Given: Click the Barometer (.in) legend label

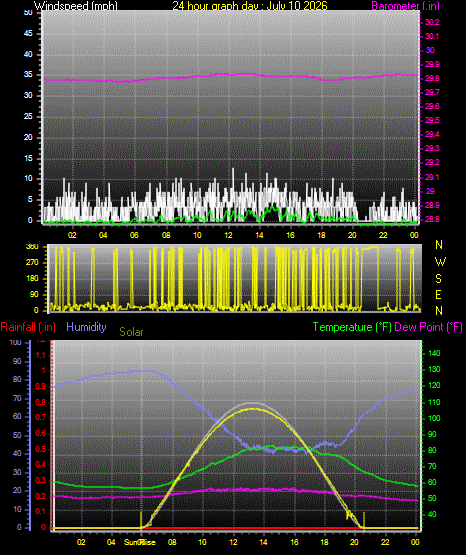Looking at the screenshot, I should click(405, 6).
